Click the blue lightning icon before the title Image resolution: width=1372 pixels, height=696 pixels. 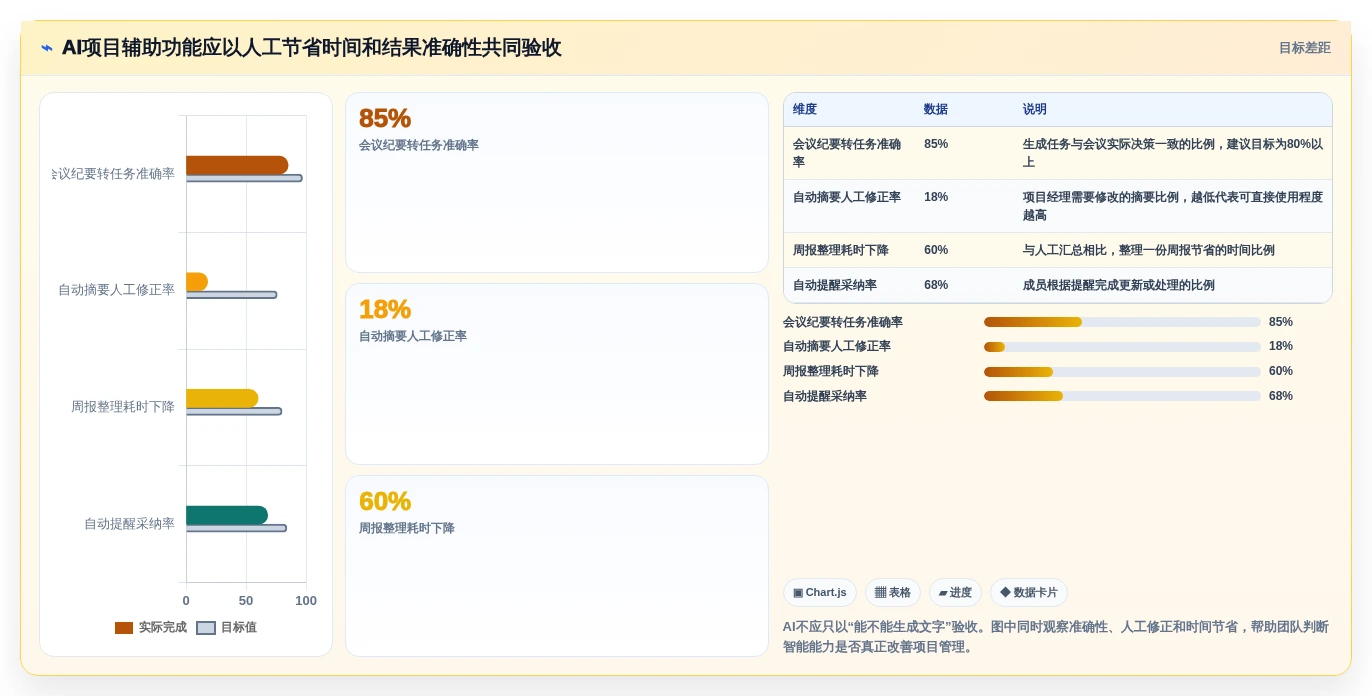[47, 48]
